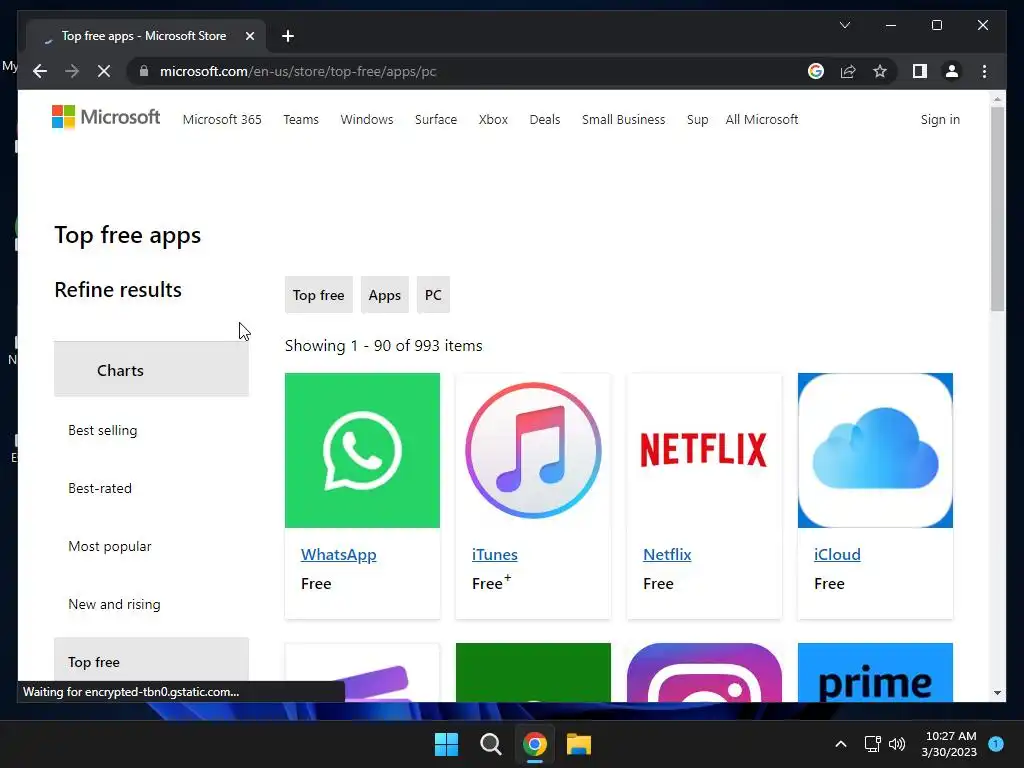This screenshot has height=768, width=1024.
Task: Click the share page icon
Action: 848,71
